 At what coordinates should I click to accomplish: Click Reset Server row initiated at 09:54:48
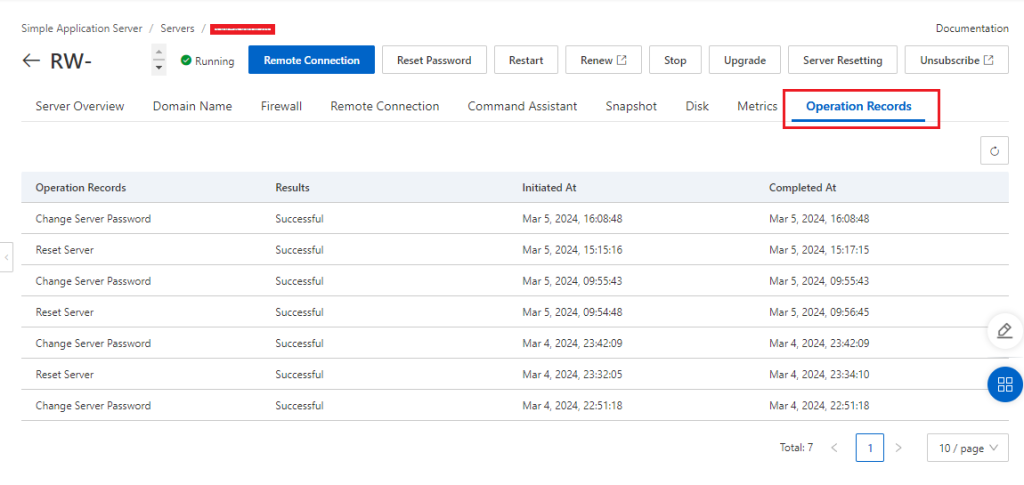point(515,312)
